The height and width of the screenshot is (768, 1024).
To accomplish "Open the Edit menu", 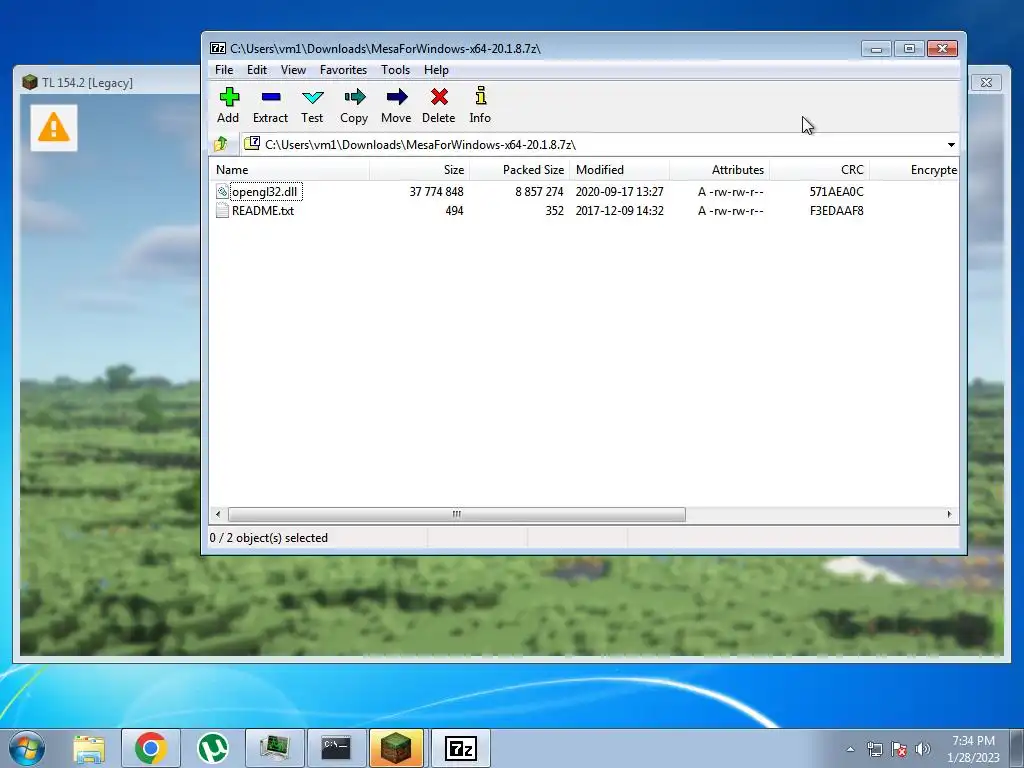I will point(257,70).
